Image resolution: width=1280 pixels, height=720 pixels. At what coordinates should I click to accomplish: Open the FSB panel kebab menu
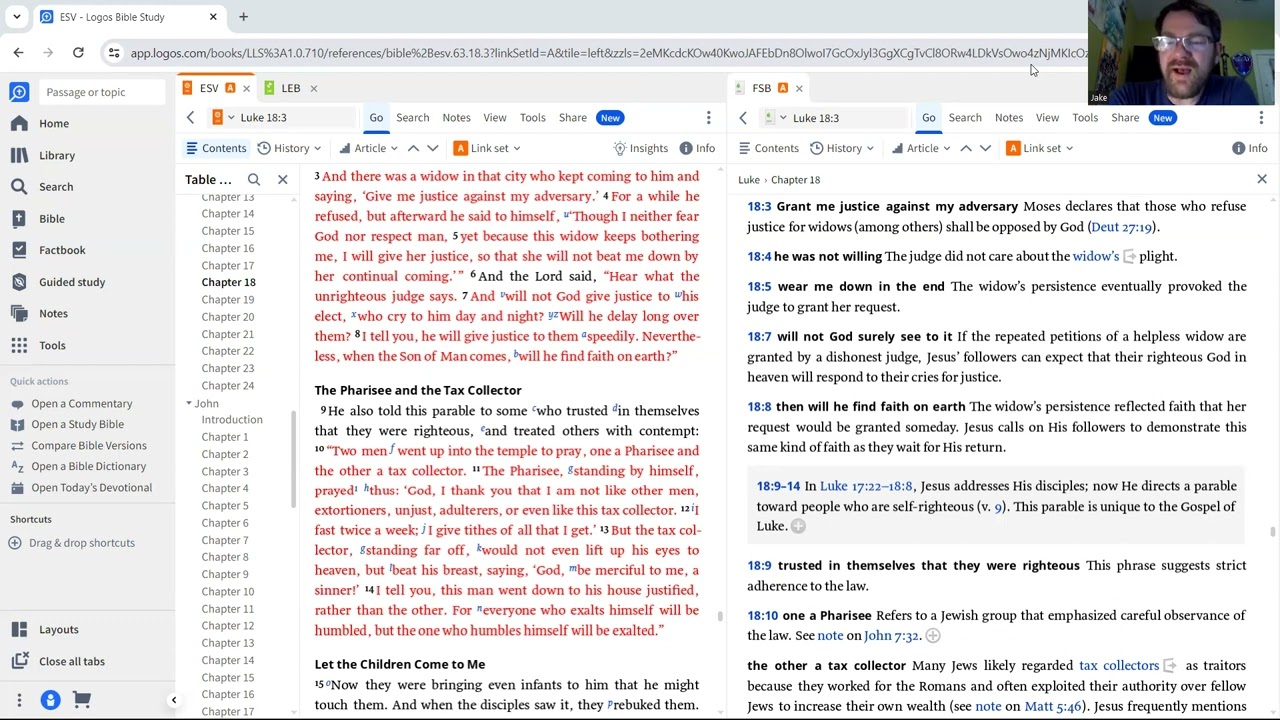1261,118
